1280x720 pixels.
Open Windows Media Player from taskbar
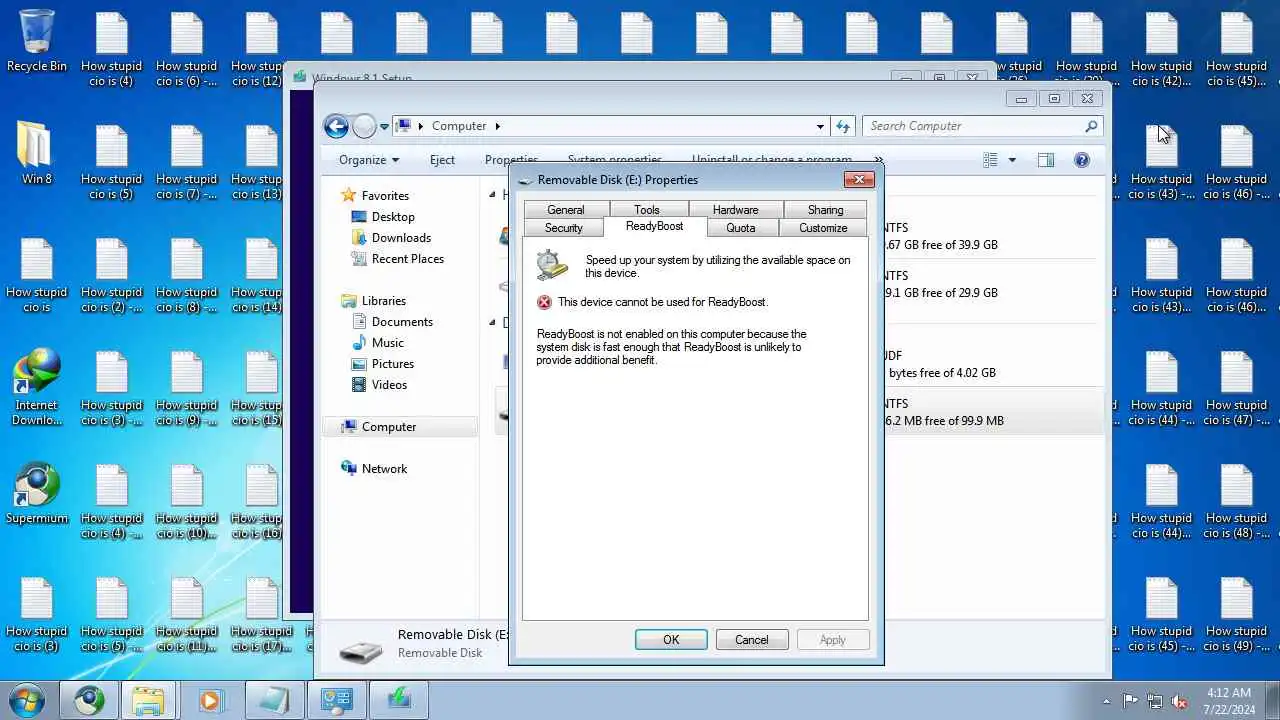[209, 699]
